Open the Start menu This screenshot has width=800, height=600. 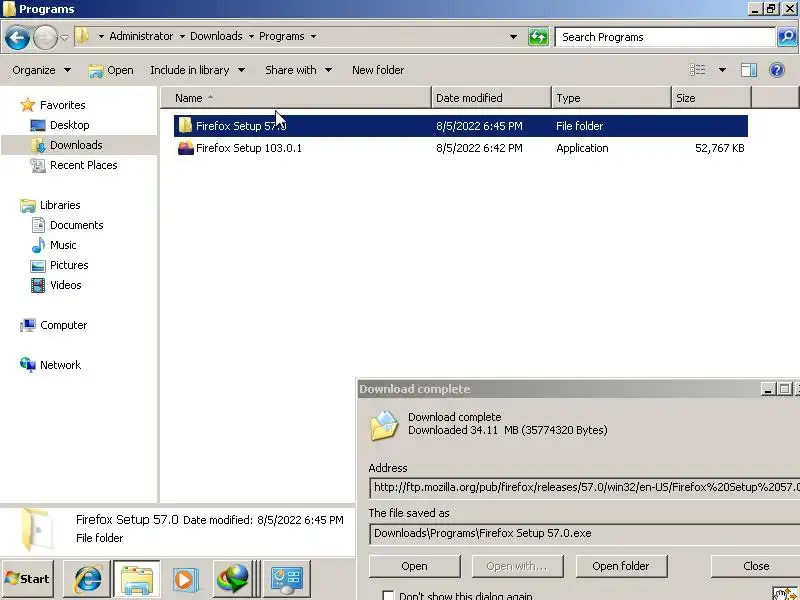[x=28, y=579]
